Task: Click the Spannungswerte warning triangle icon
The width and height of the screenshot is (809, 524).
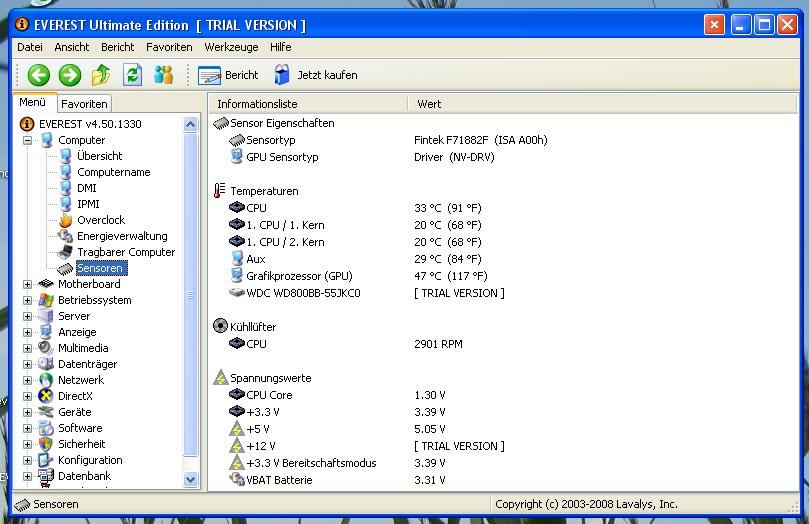Action: 220,378
